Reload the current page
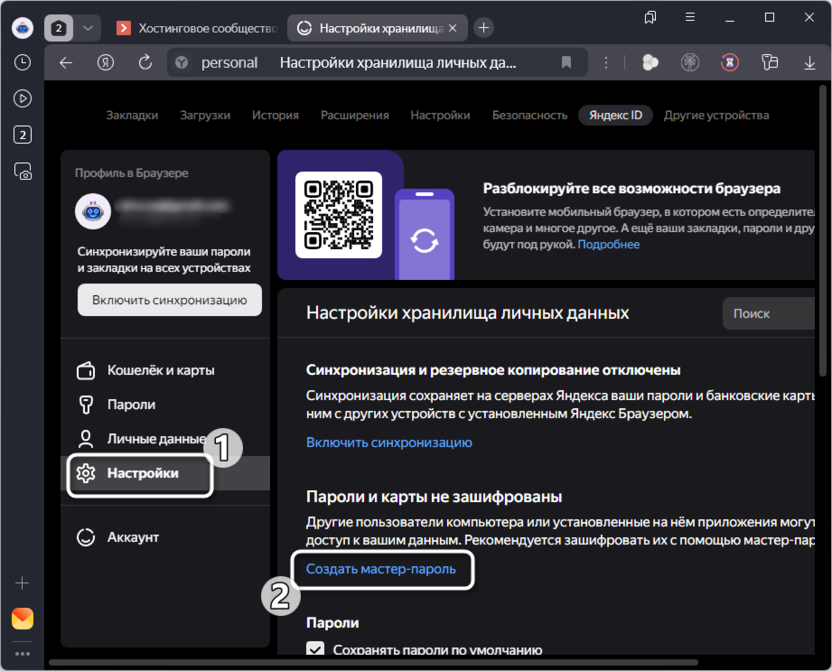 click(145, 63)
